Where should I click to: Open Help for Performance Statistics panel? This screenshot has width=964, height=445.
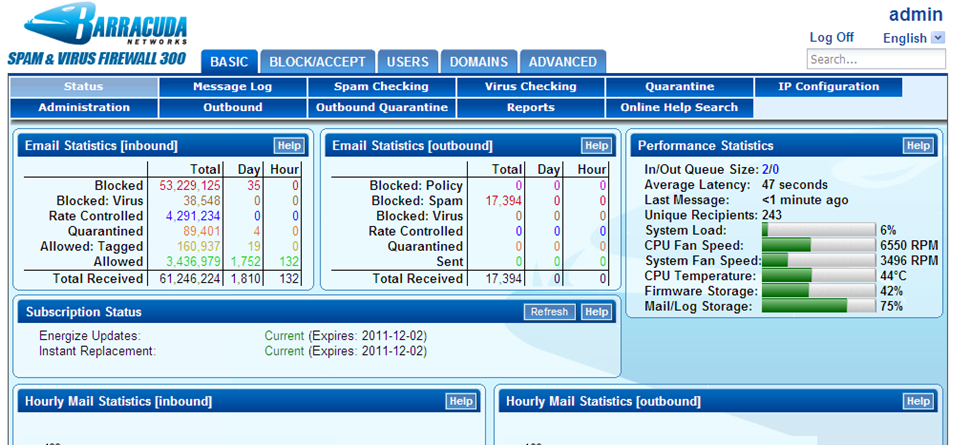(x=917, y=146)
